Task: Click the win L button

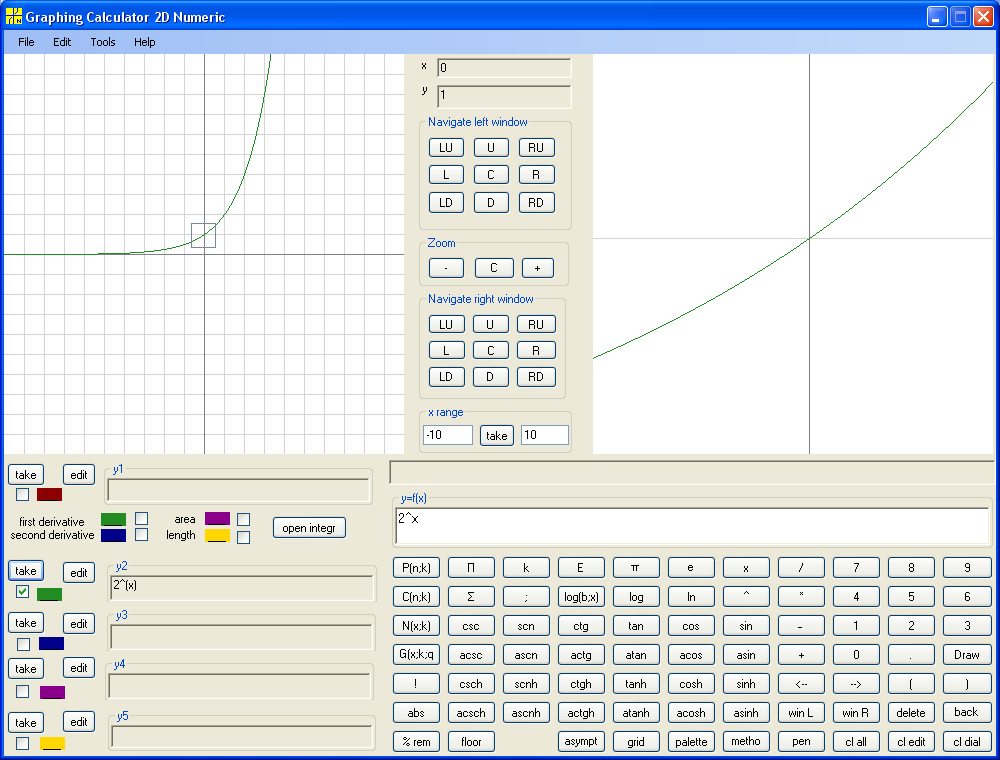Action: 801,713
